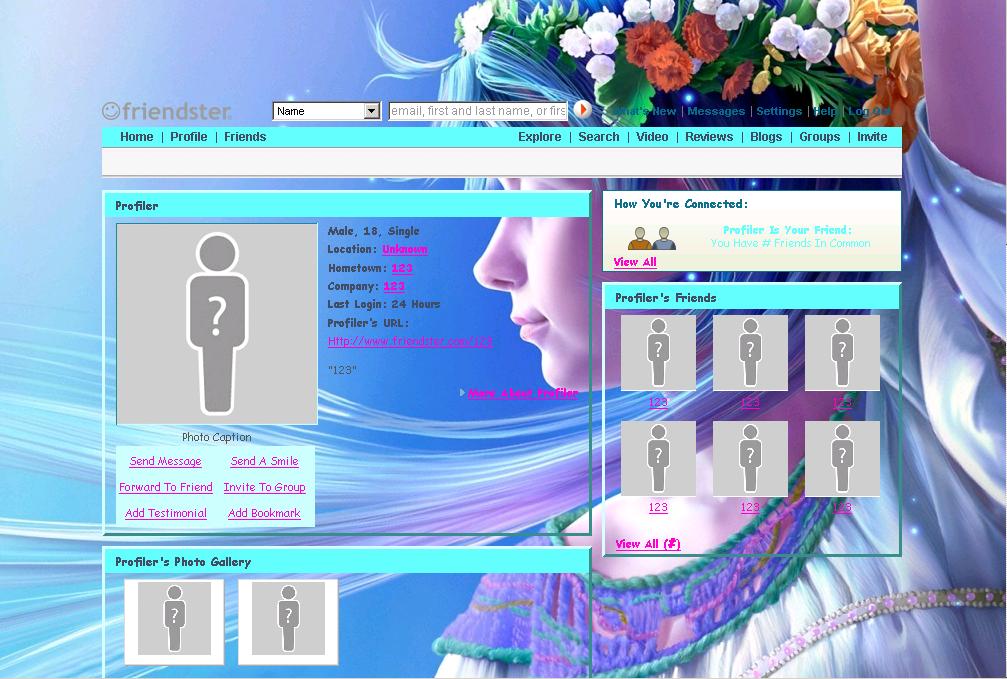Screen dimensions: 1007x679
Task: Open first photo in Profiler's Photo Gallery
Action: click(174, 620)
